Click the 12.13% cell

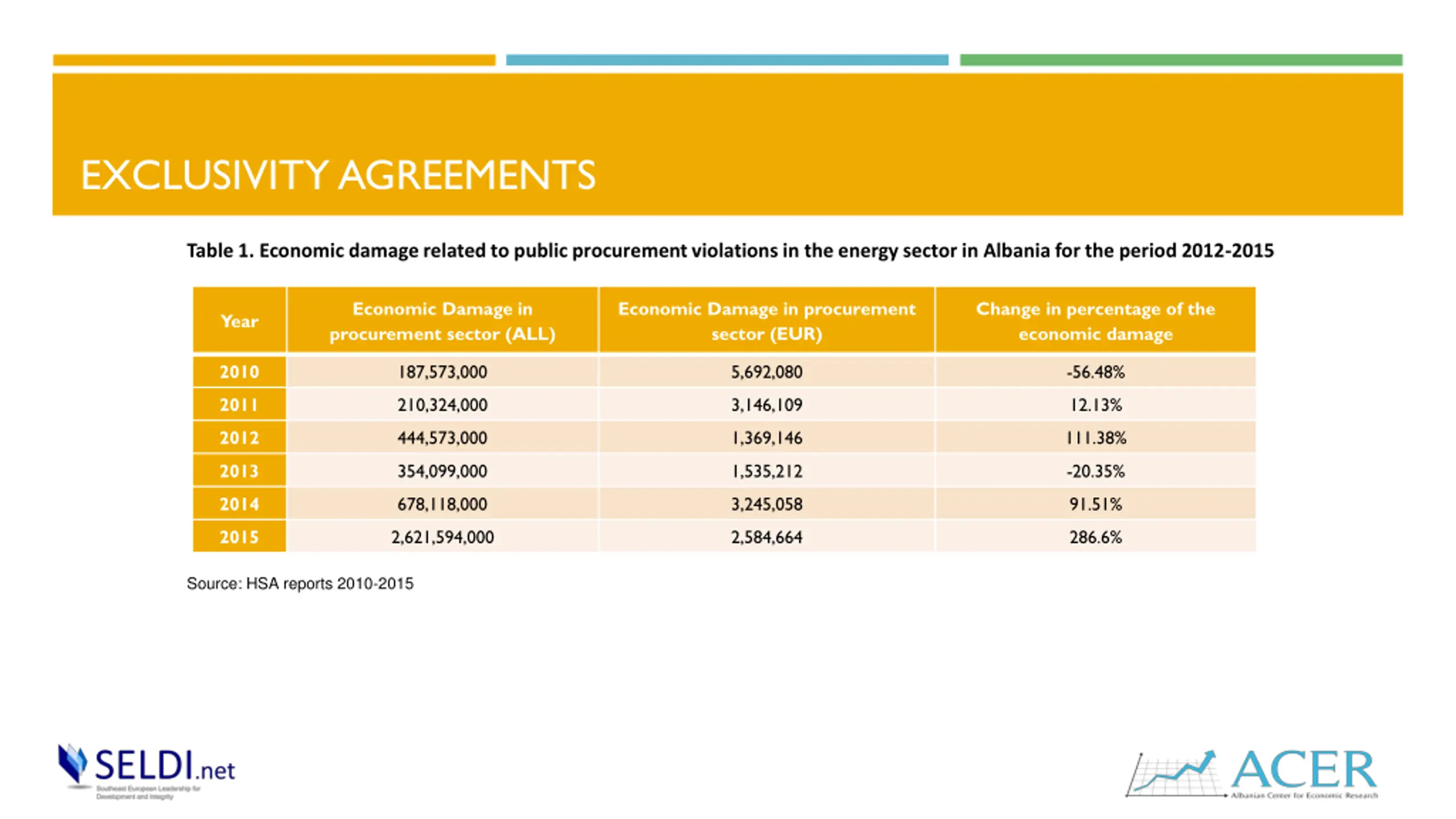click(1095, 405)
